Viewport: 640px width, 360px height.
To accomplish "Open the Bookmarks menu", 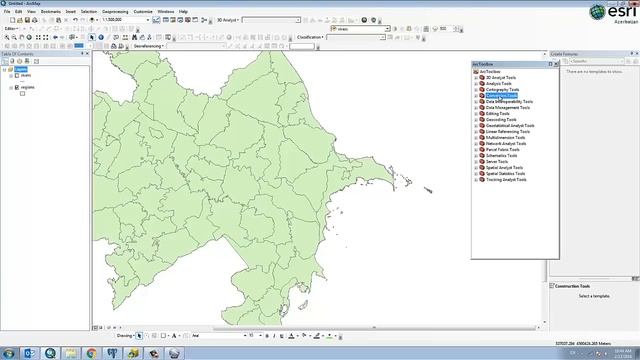I will click(51, 11).
